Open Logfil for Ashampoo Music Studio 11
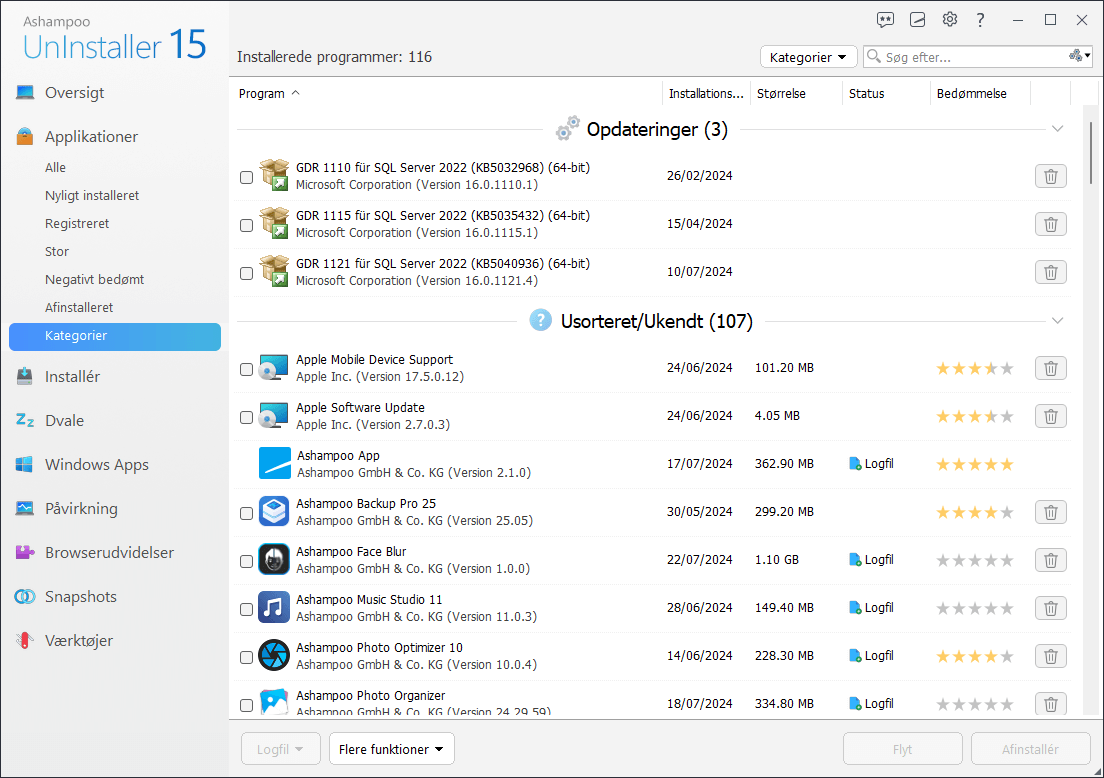This screenshot has height=778, width=1104. coord(872,608)
